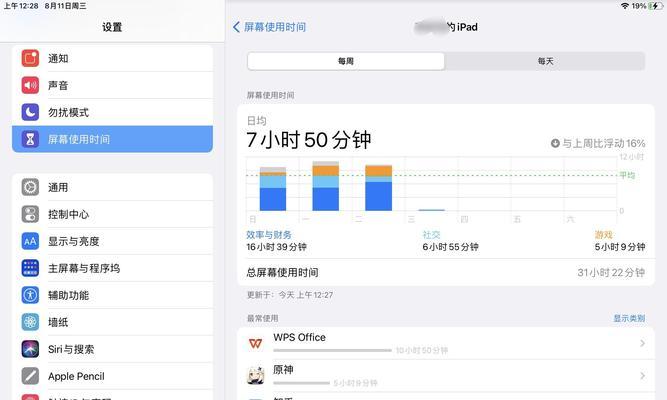Tap the Siri & Search icon
The width and height of the screenshot is (667, 400).
(x=30, y=349)
